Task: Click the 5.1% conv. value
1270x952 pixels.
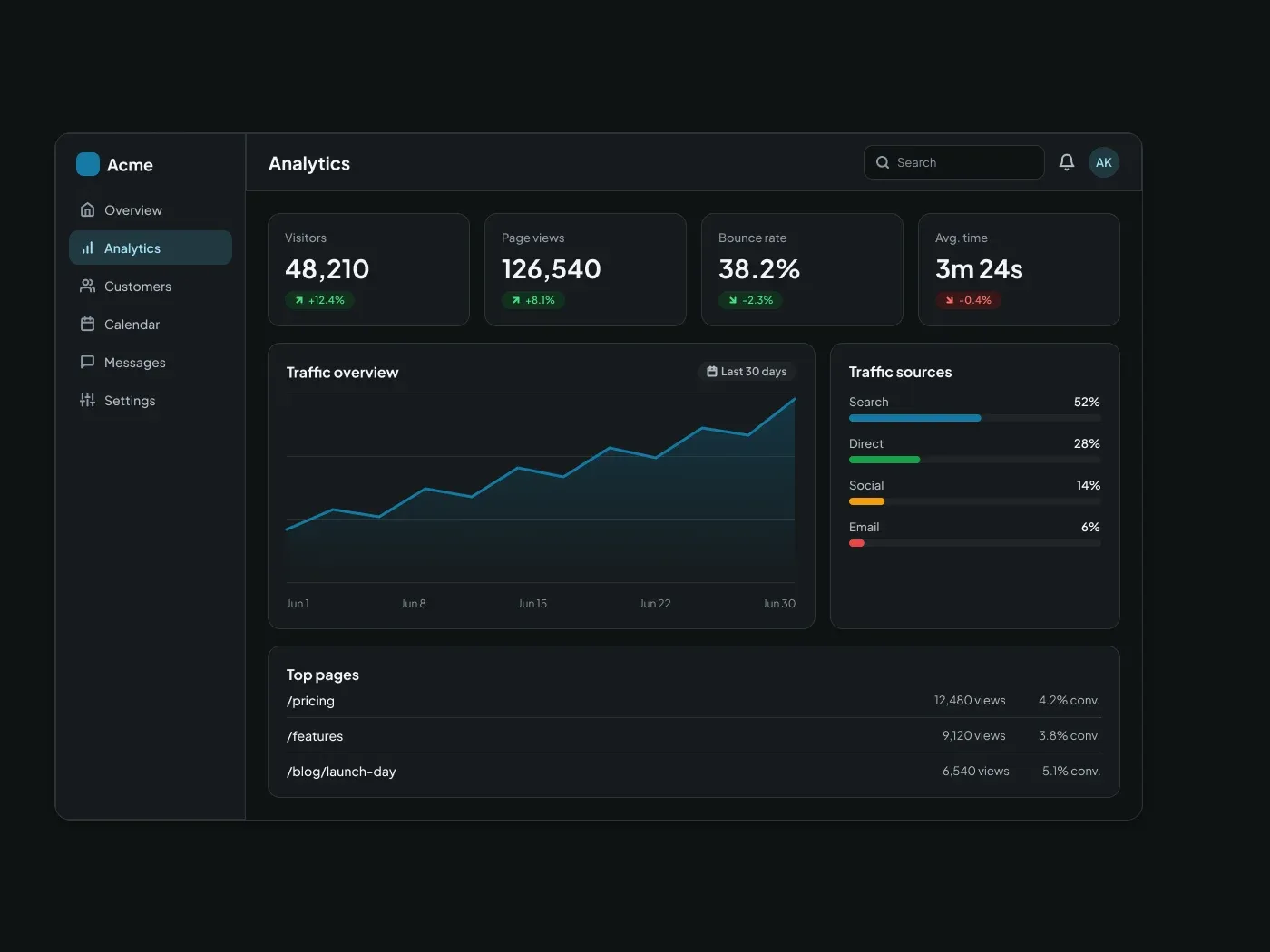Action: [1071, 771]
